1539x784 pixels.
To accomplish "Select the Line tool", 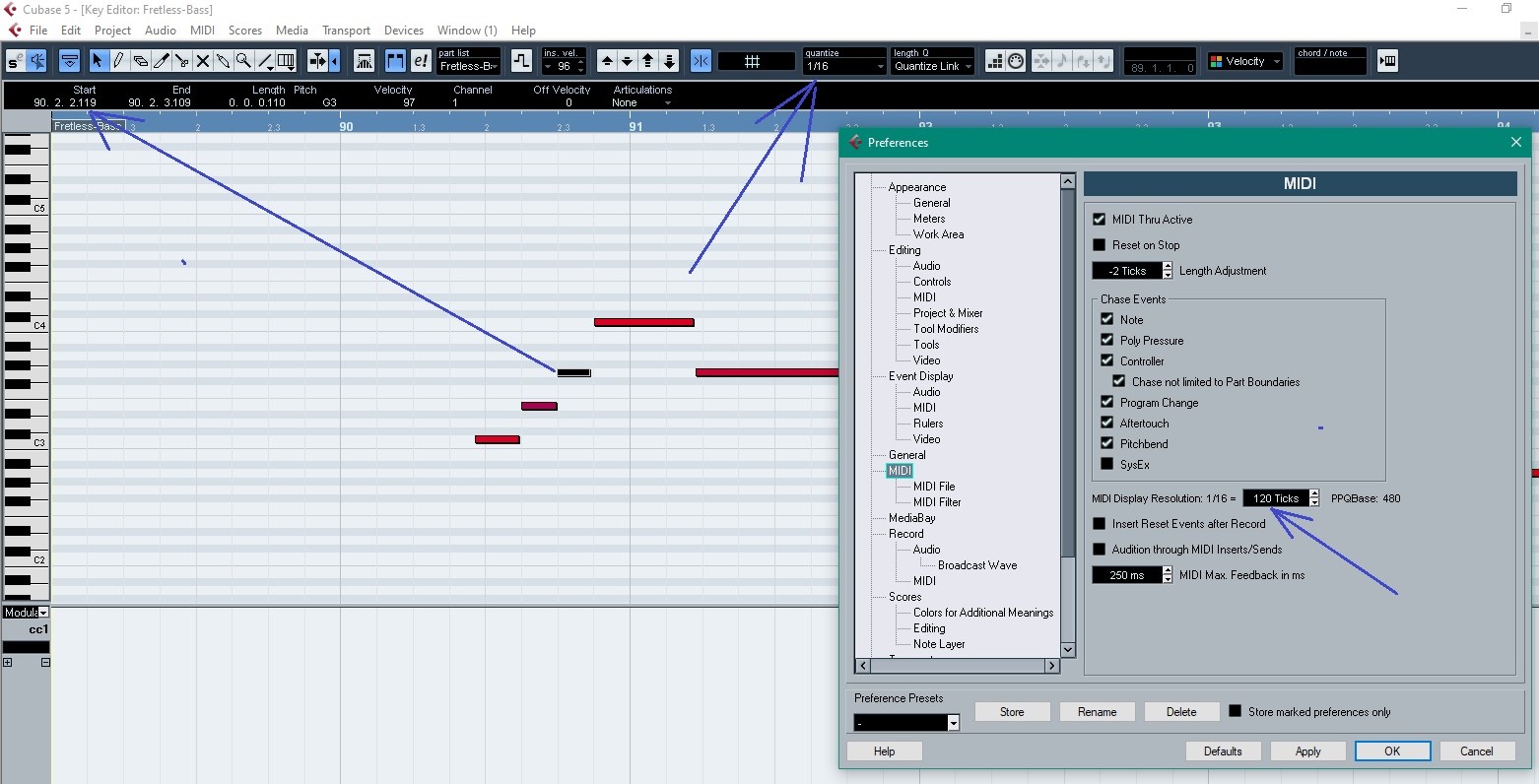I will [x=263, y=60].
